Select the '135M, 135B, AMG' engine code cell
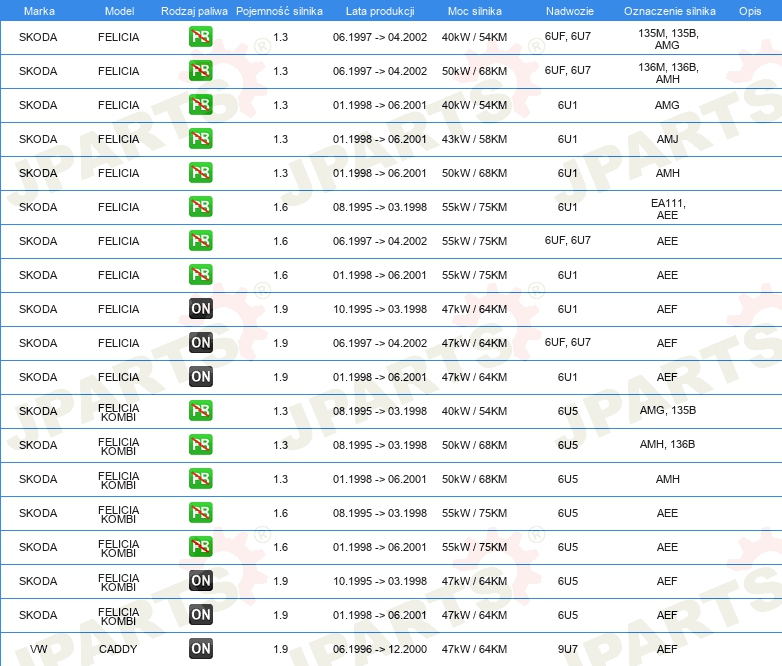 click(668, 39)
